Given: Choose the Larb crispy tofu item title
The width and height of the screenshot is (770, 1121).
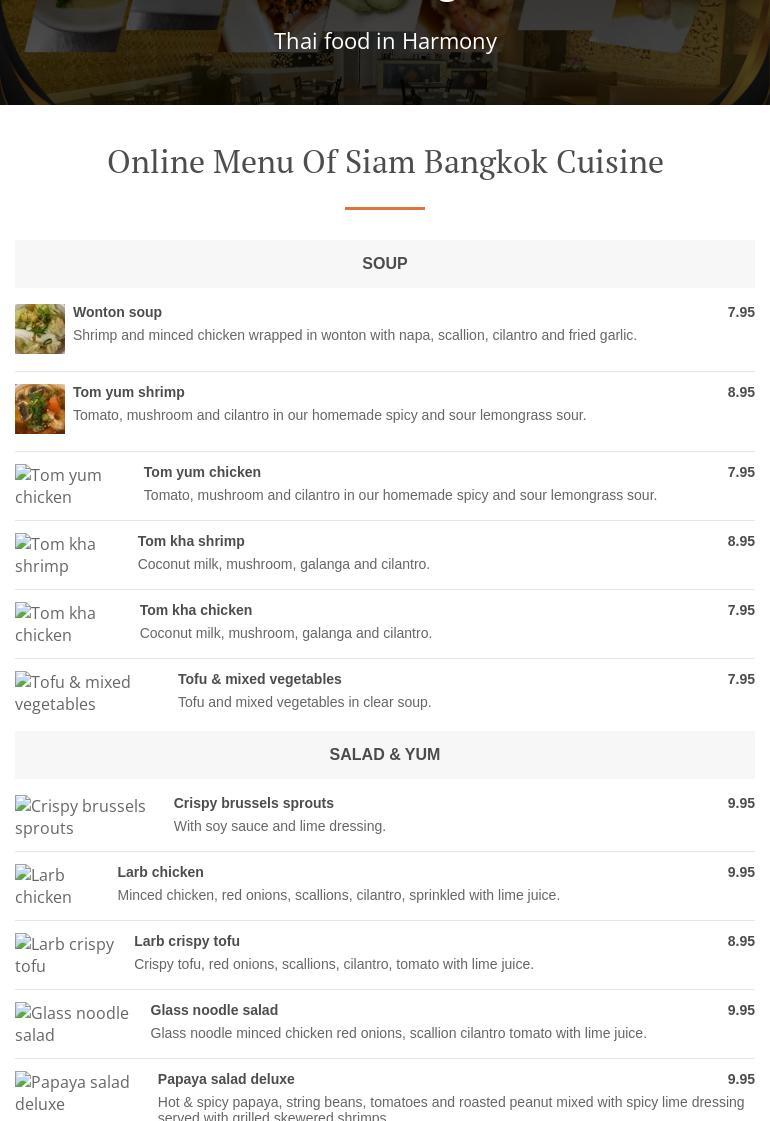Looking at the screenshot, I should click(187, 941).
